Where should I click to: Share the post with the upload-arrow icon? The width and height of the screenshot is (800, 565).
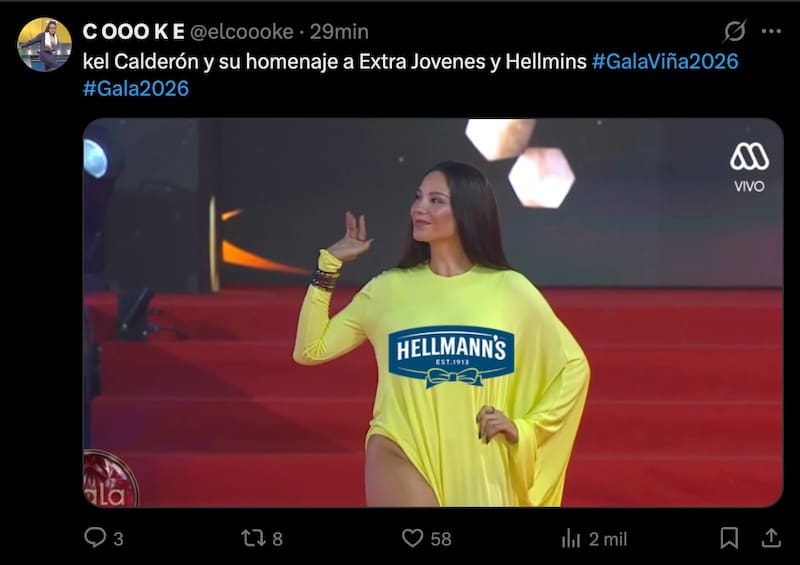(771, 538)
